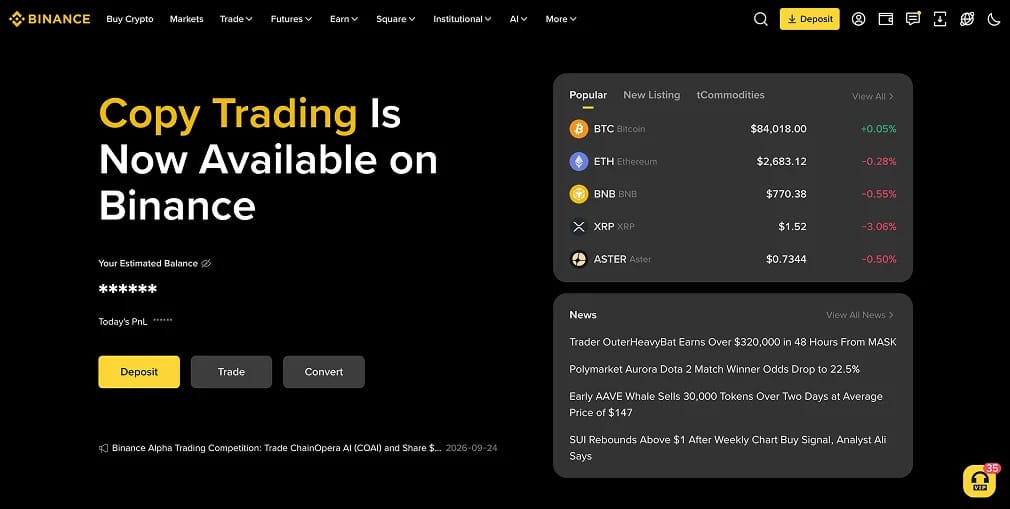Open the globe language icon
The image size is (1010, 509).
[967, 19]
